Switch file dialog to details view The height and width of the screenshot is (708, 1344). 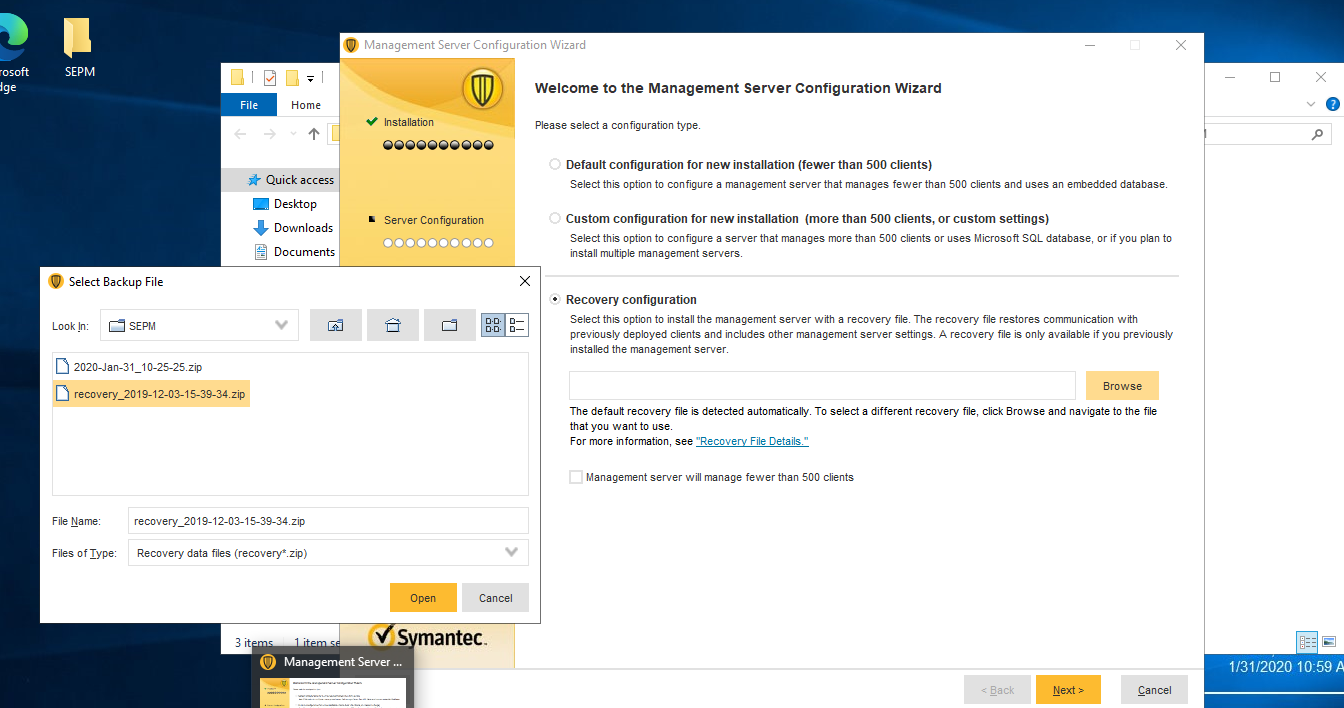tap(517, 325)
